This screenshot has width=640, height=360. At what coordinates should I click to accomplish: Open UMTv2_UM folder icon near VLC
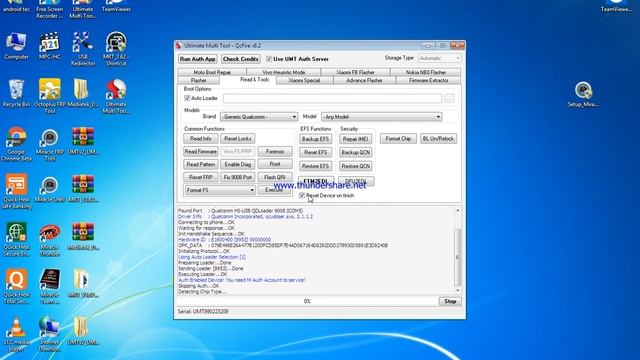coord(82,331)
